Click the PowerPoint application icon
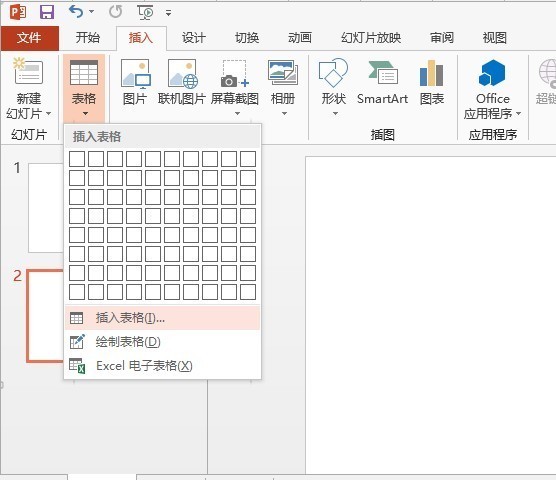Screen dimensions: 556x480 18,13
